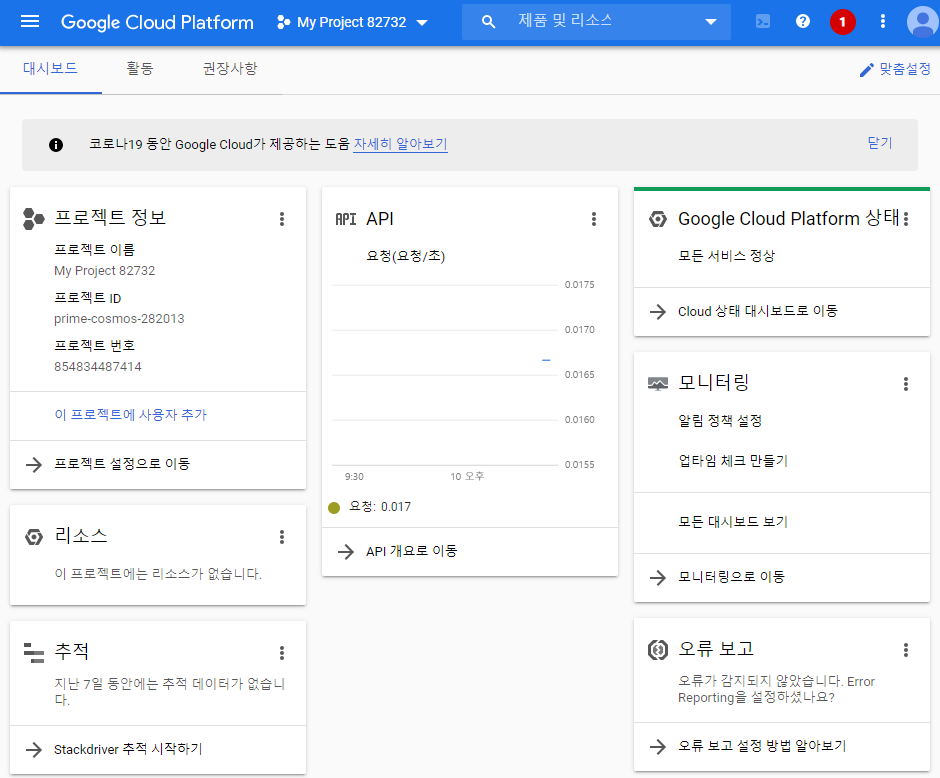
Task: Open My Project 82732 project selector
Action: (352, 22)
